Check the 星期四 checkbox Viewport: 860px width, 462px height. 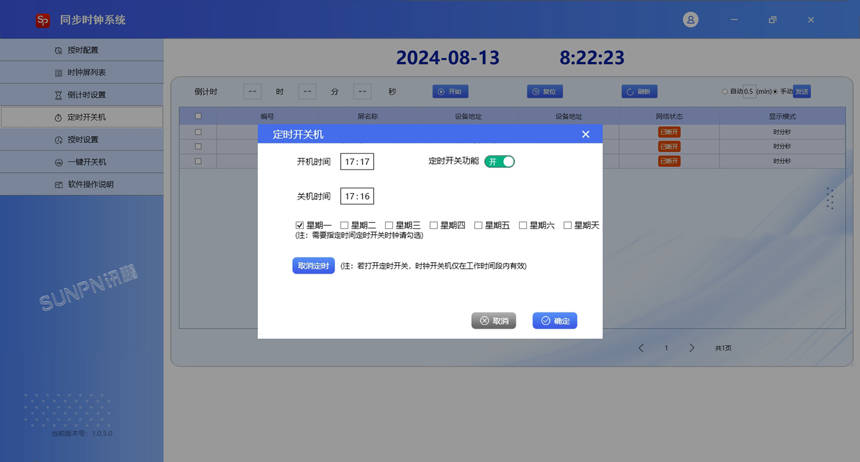coord(433,225)
